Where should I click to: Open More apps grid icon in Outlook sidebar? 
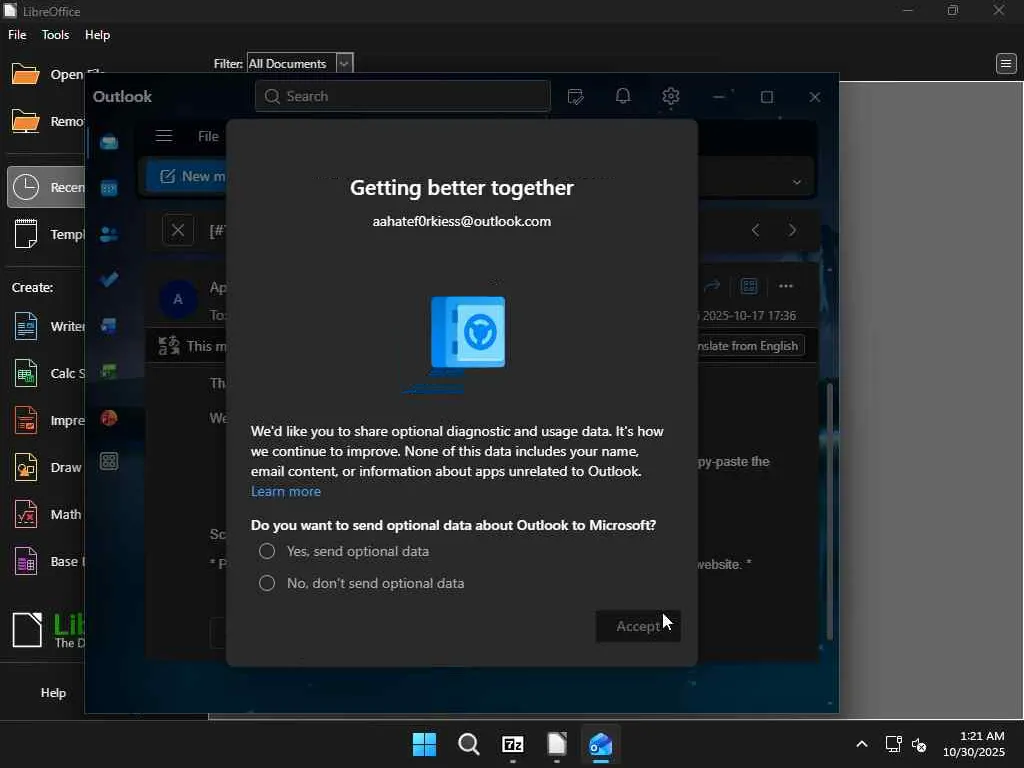point(109,462)
